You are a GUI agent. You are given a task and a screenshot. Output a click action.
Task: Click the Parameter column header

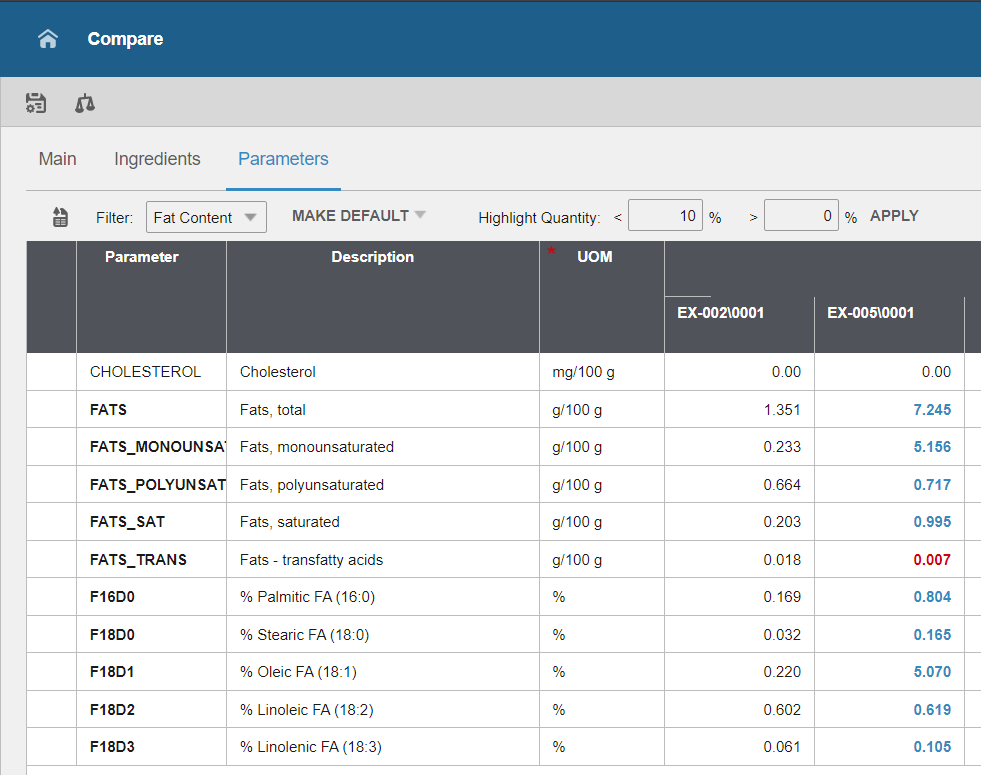point(142,257)
